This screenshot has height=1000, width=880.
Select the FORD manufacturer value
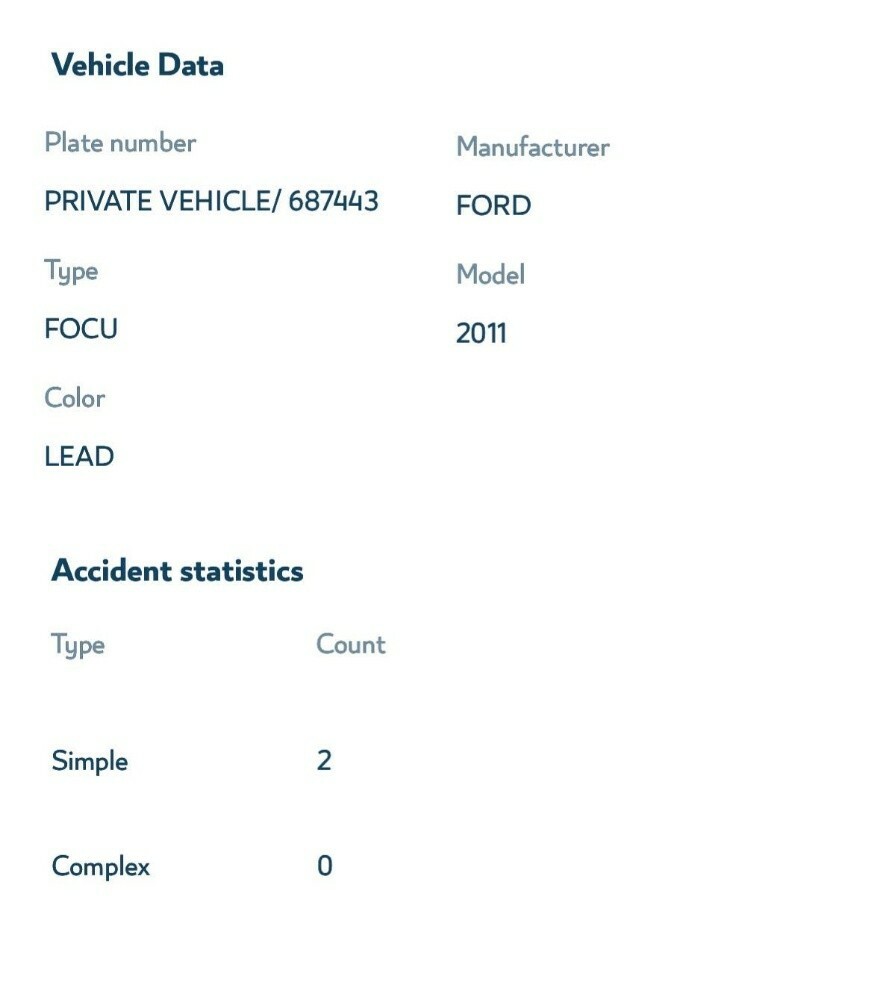click(x=494, y=205)
